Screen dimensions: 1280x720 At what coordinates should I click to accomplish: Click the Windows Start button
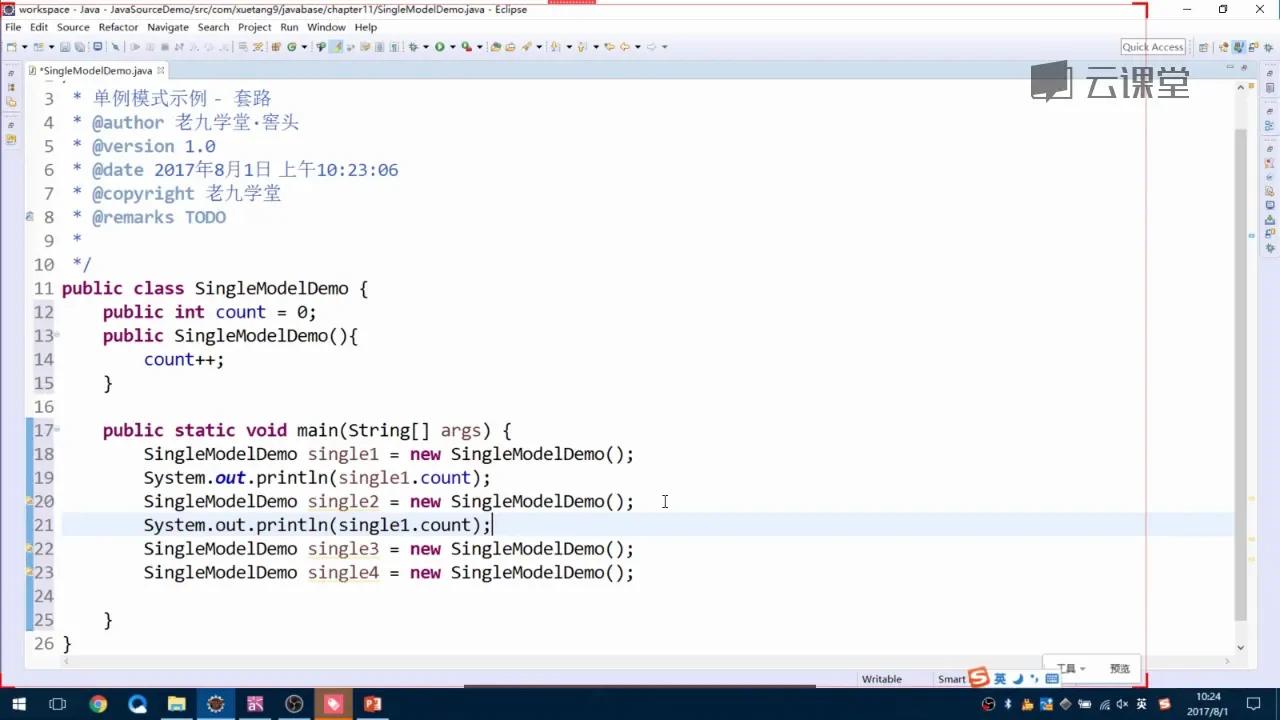(x=18, y=703)
